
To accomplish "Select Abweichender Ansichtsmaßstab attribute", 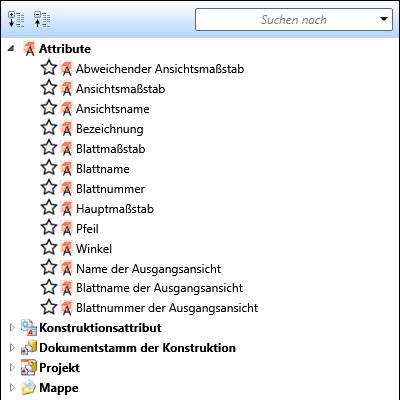I will (160, 69).
